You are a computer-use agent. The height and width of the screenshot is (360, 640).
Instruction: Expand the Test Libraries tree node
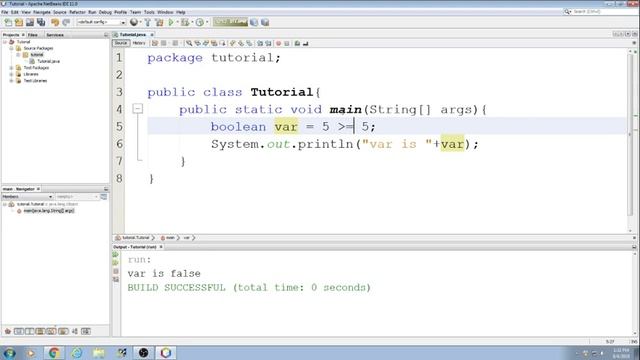11,81
